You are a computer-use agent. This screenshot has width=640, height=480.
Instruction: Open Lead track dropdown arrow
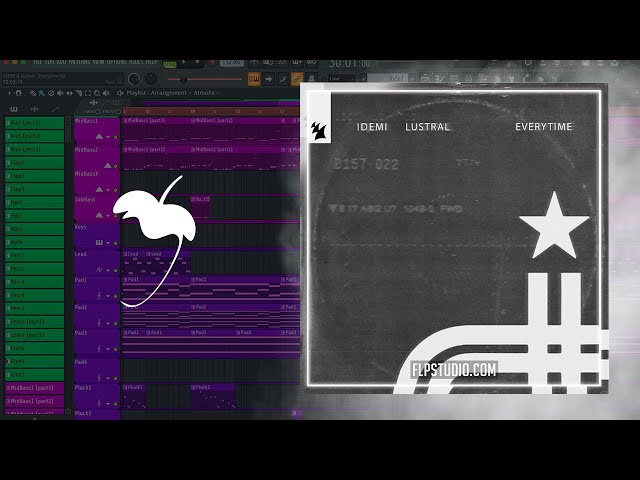(108, 270)
